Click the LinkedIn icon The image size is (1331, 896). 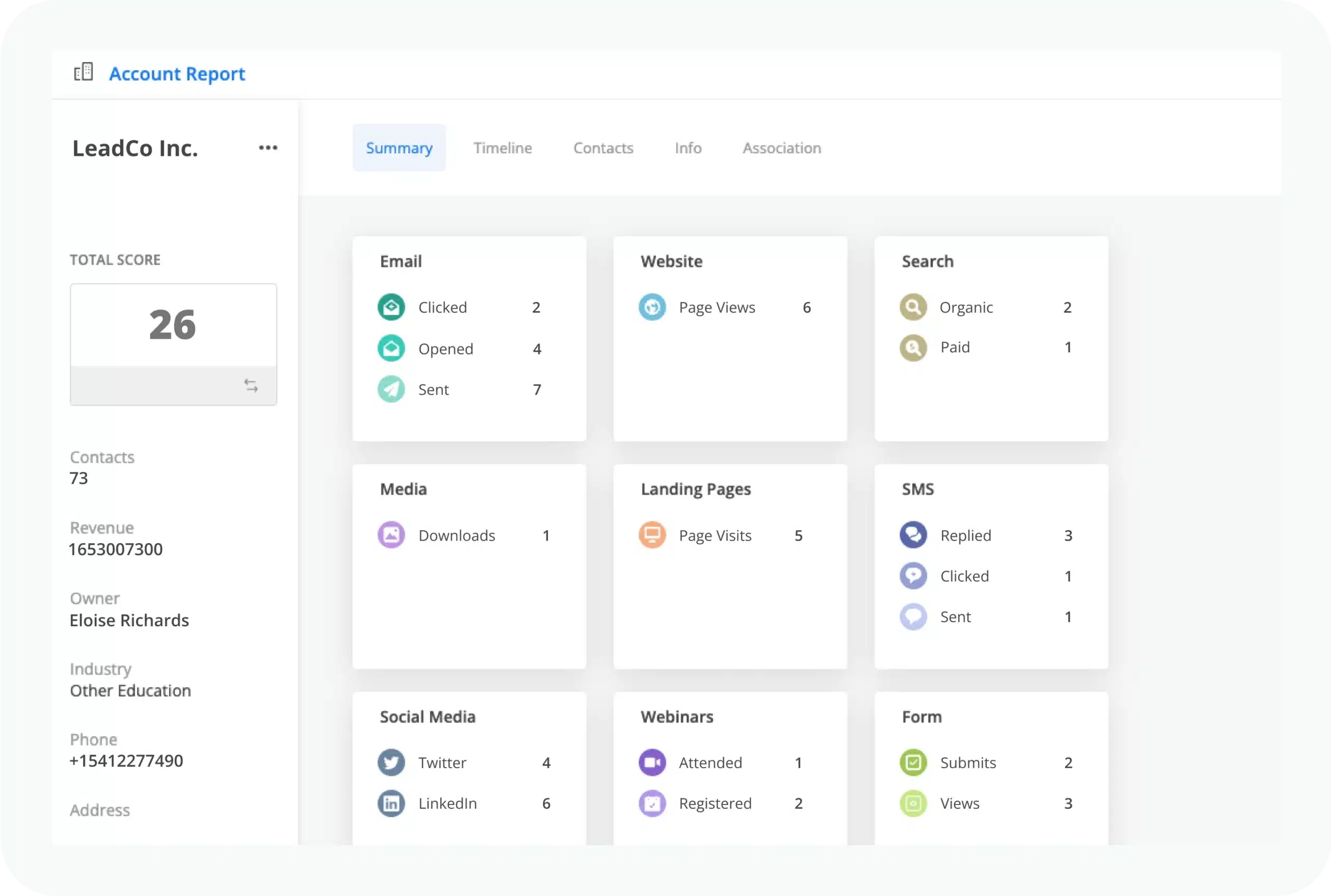[x=391, y=803]
